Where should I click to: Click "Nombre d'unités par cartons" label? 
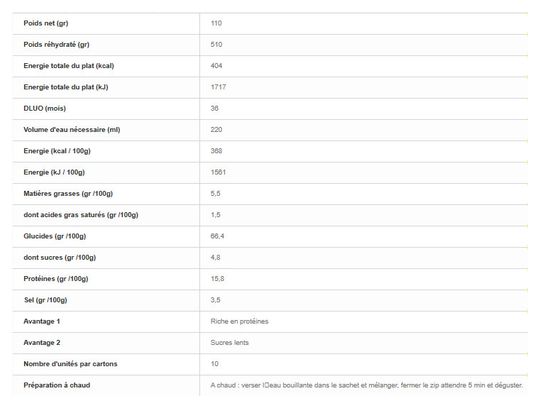click(70, 364)
